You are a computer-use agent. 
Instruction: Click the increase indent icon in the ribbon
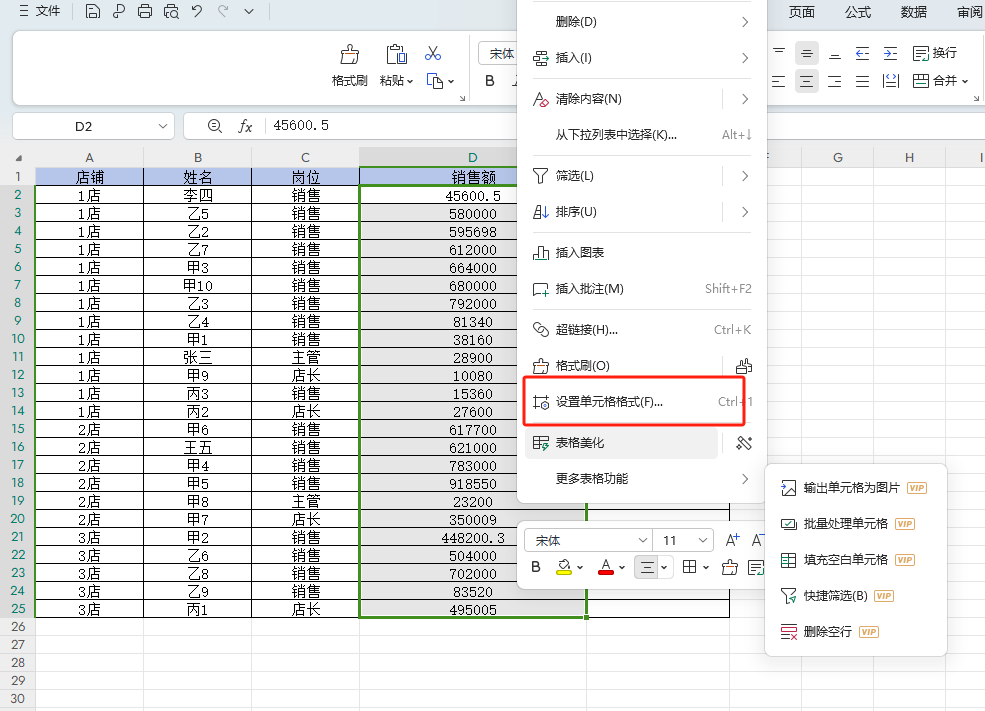pyautogui.click(x=891, y=53)
